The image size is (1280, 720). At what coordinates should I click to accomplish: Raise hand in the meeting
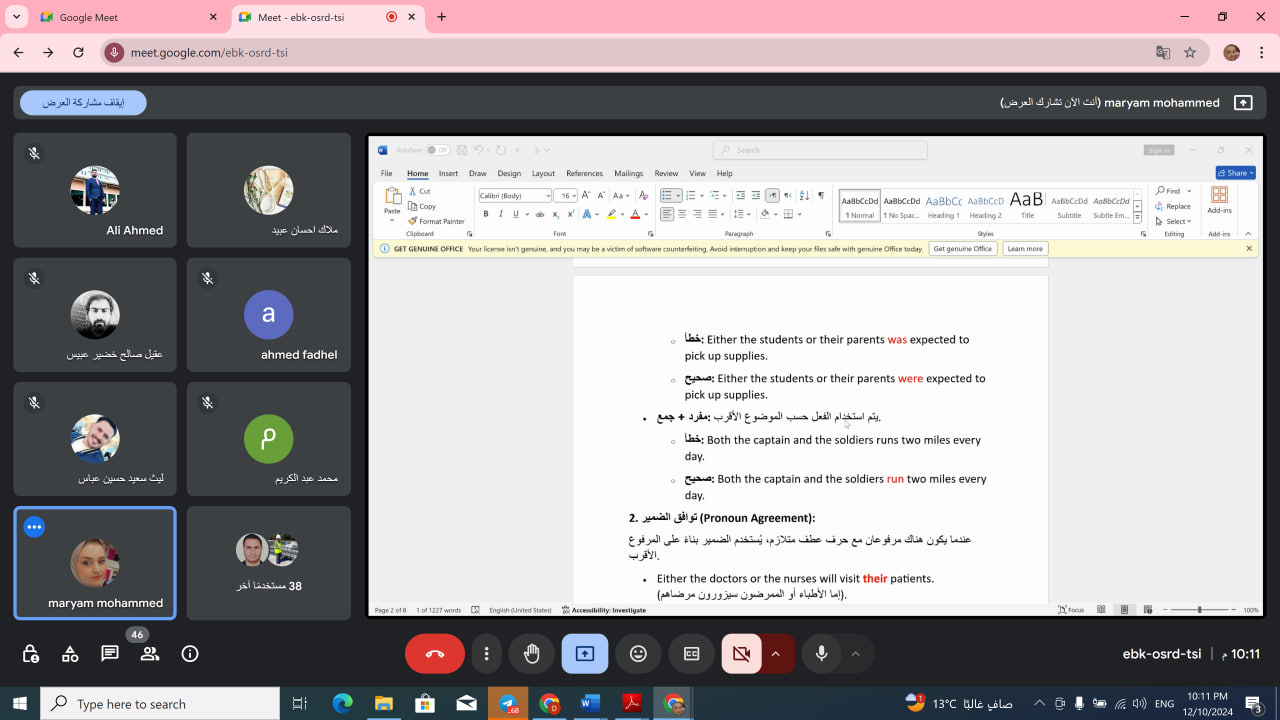(531, 654)
